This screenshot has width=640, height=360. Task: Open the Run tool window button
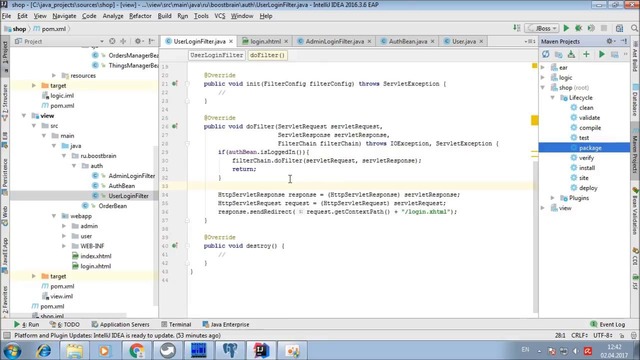pyautogui.click(x=27, y=324)
